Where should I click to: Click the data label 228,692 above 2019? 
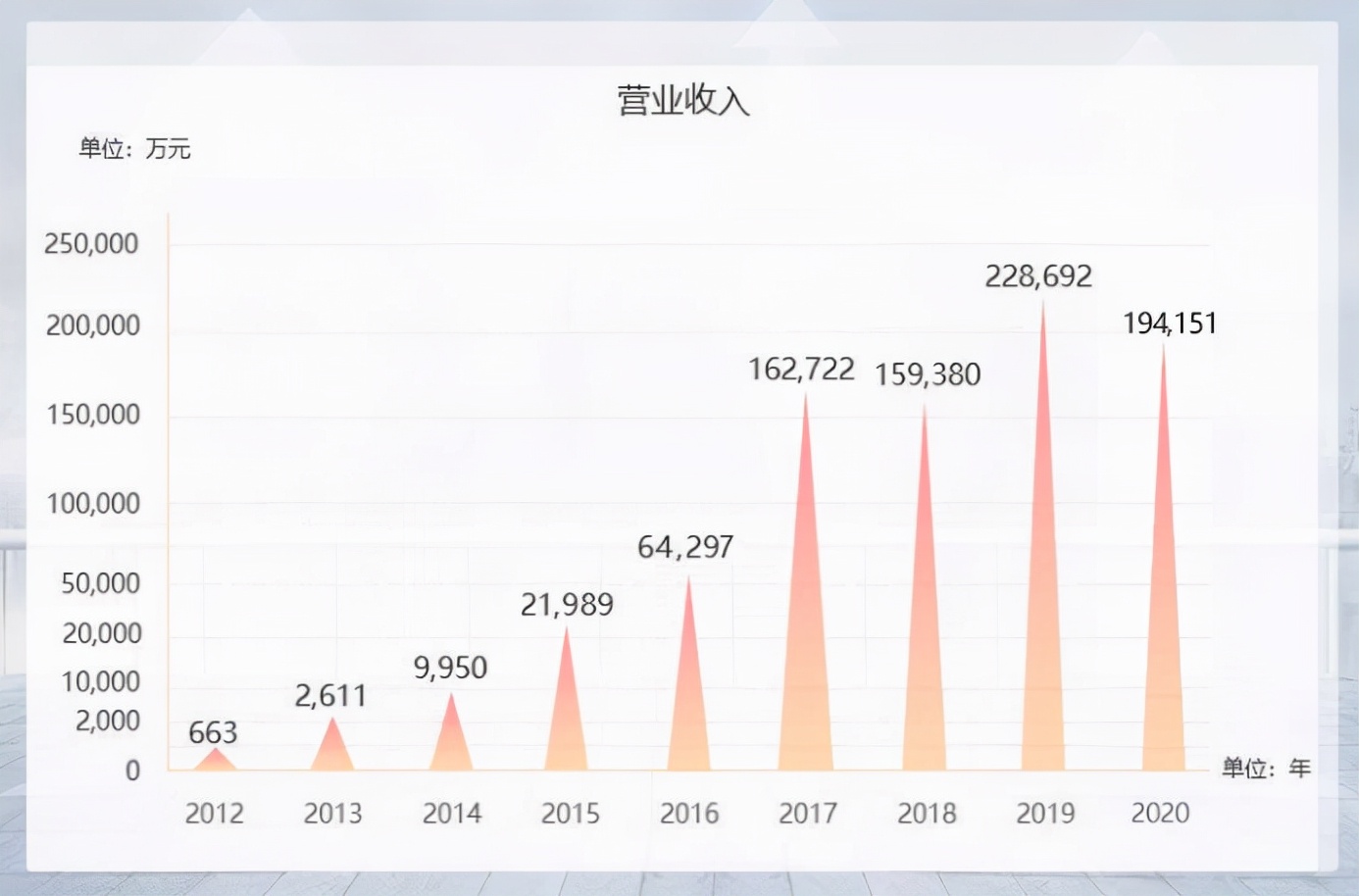pos(1039,275)
